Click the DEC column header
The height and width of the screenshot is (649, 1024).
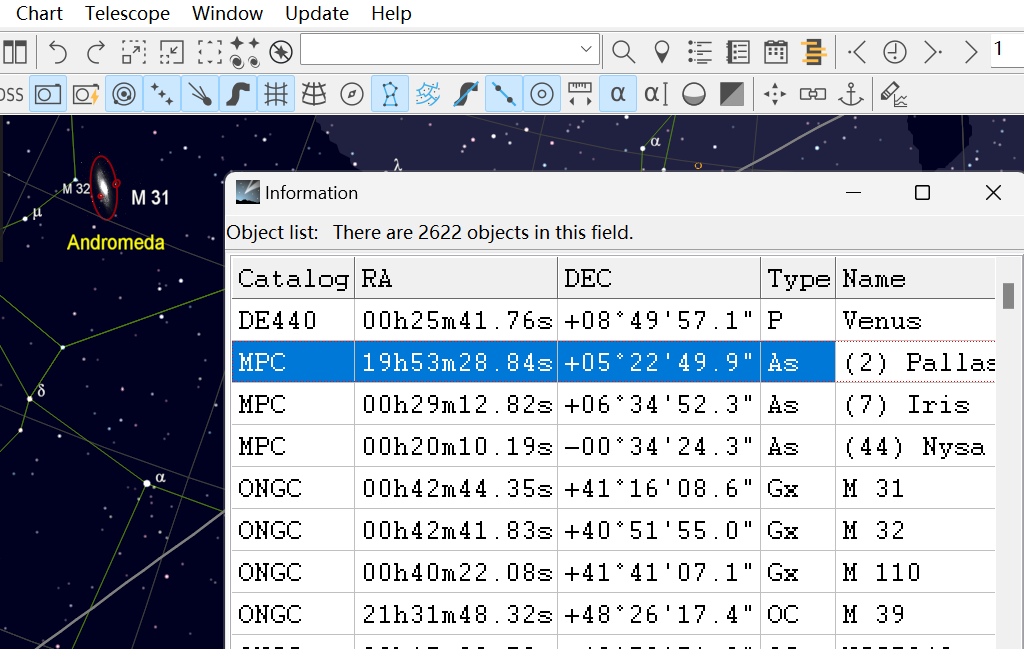point(659,279)
